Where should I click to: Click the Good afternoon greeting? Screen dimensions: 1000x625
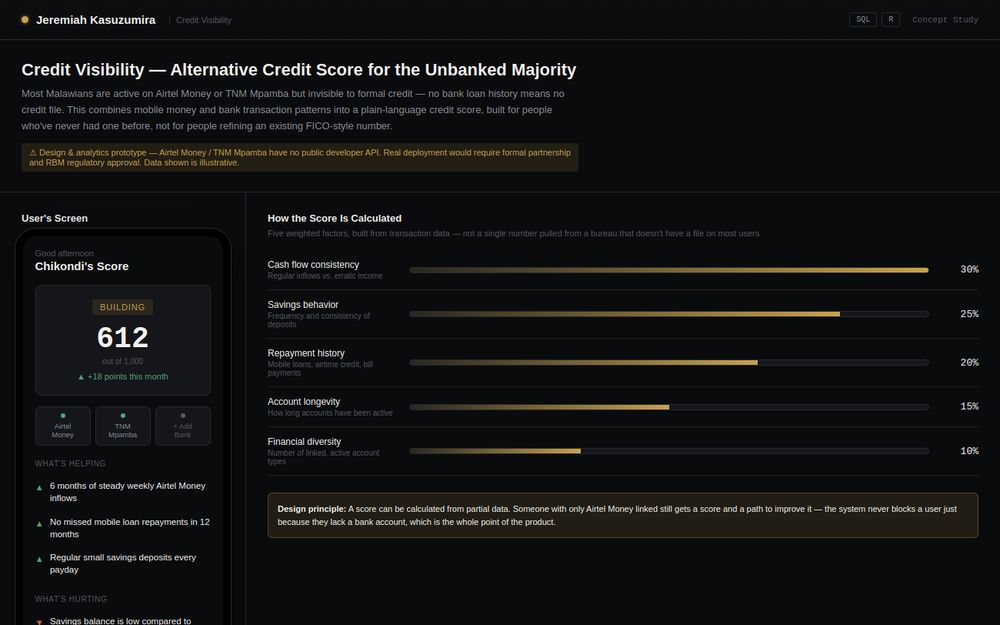click(64, 254)
